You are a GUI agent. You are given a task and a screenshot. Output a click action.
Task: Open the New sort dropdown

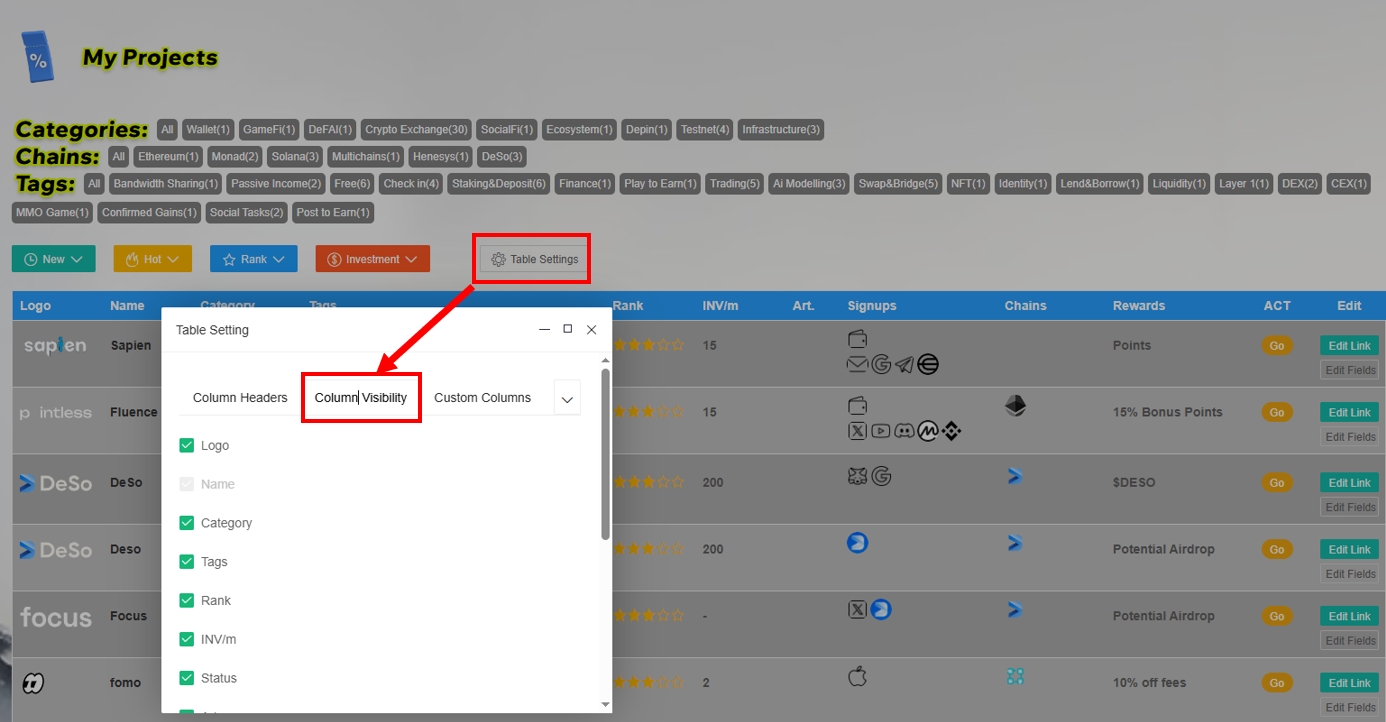click(54, 259)
